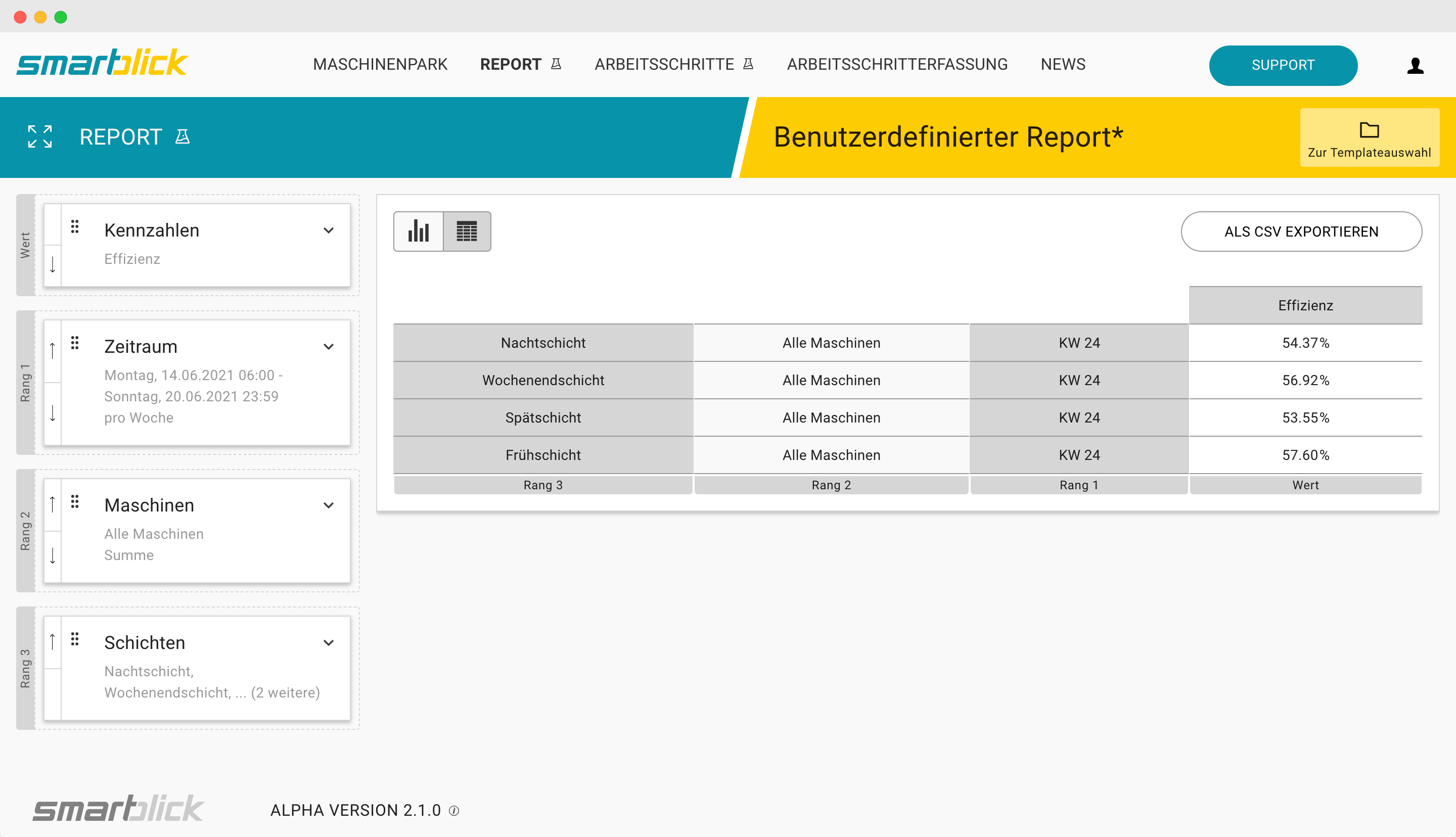
Task: Click the 54.37% efficiency value
Action: point(1305,343)
